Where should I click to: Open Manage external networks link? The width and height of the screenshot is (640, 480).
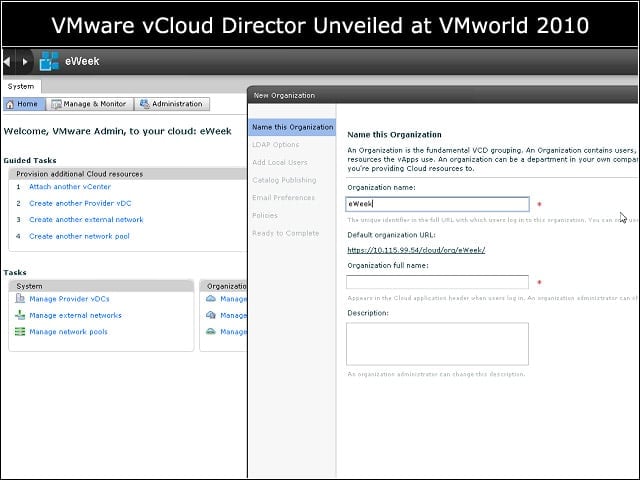click(x=75, y=316)
